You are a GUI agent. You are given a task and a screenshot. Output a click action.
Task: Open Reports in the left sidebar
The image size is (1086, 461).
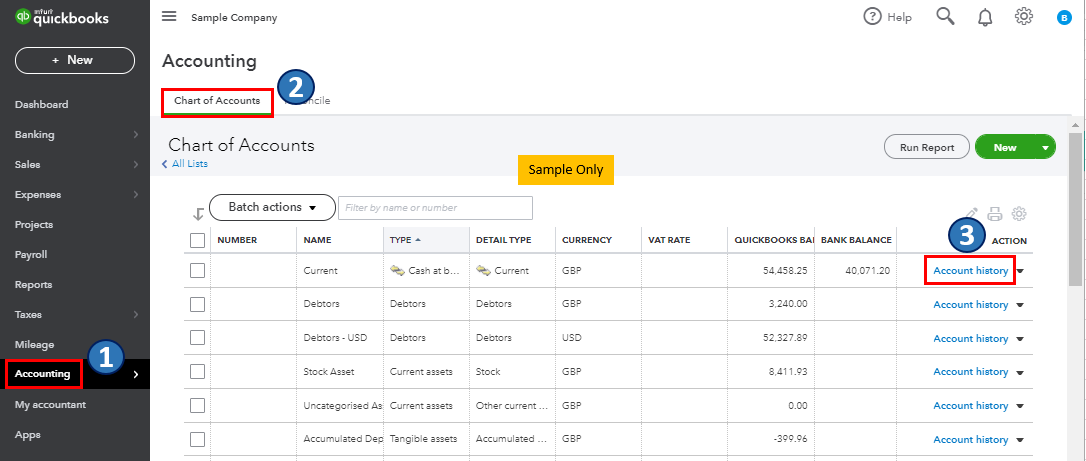pyautogui.click(x=34, y=285)
